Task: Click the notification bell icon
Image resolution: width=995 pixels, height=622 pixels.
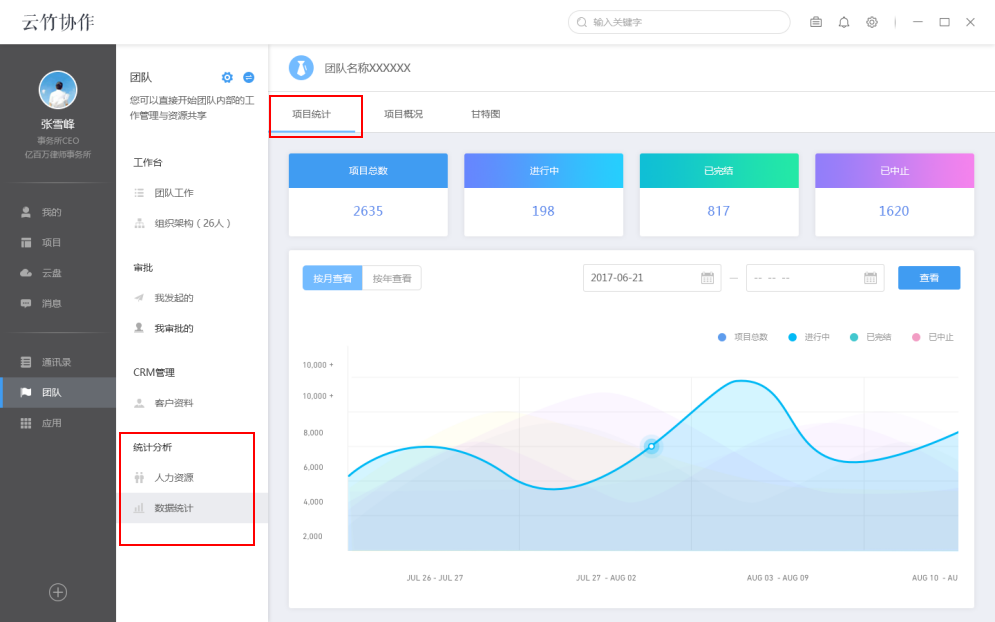Action: coord(844,22)
